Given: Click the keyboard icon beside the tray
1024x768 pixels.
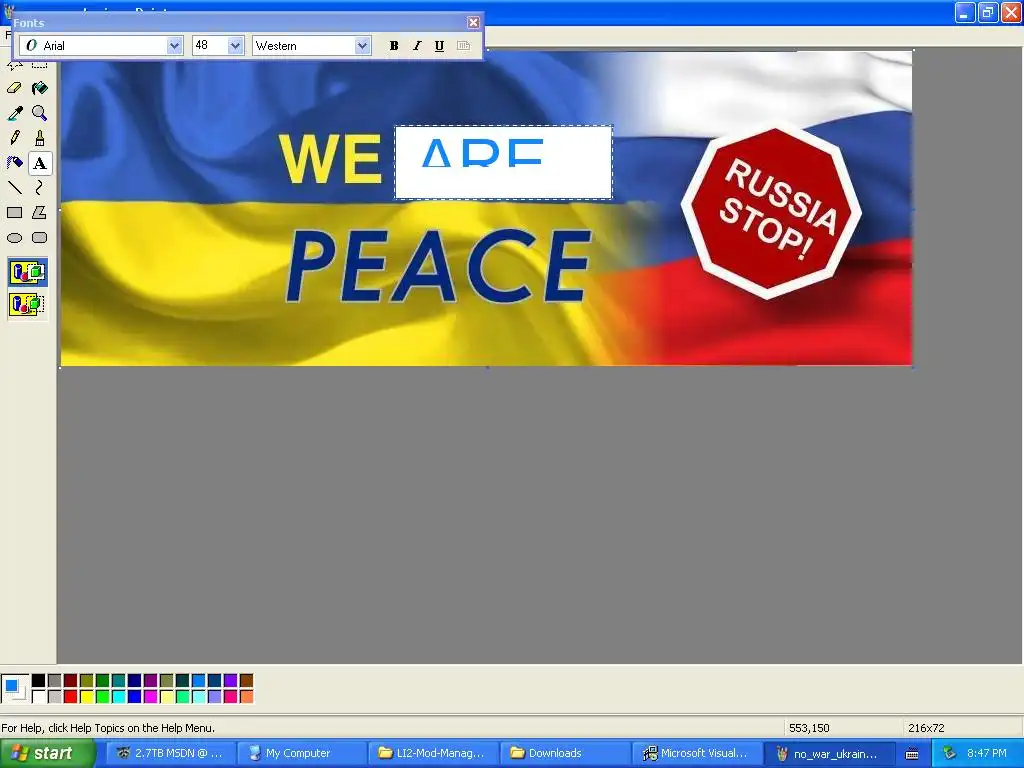Looking at the screenshot, I should [x=912, y=754].
